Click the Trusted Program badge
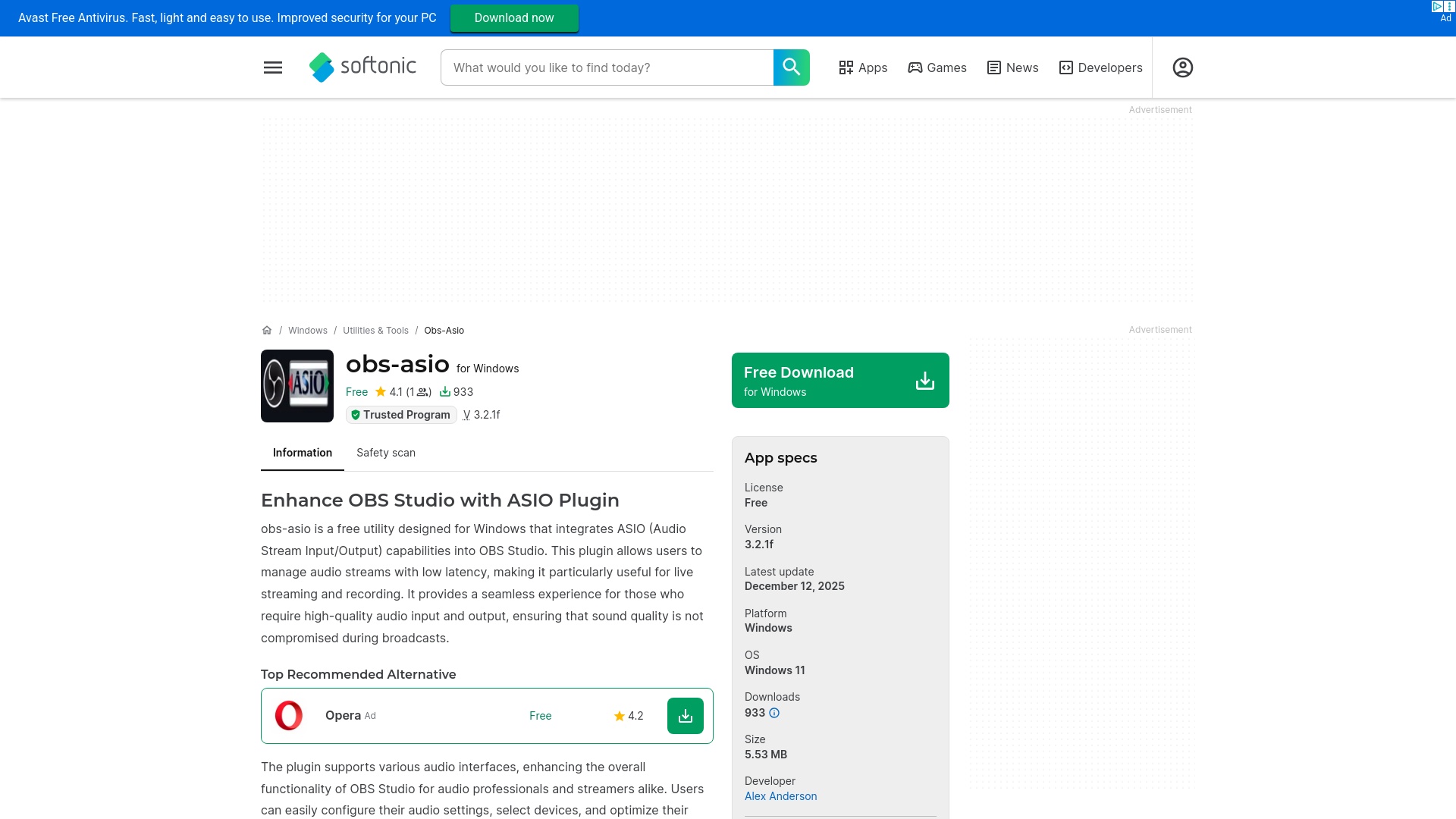This screenshot has width=1456, height=819. [x=401, y=415]
